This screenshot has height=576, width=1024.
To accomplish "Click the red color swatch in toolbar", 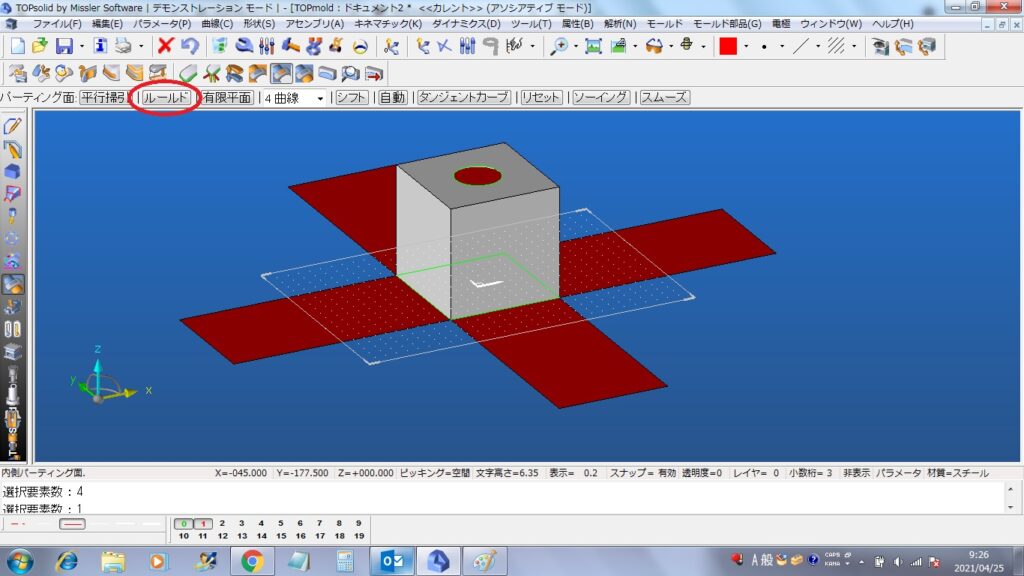I will click(728, 46).
